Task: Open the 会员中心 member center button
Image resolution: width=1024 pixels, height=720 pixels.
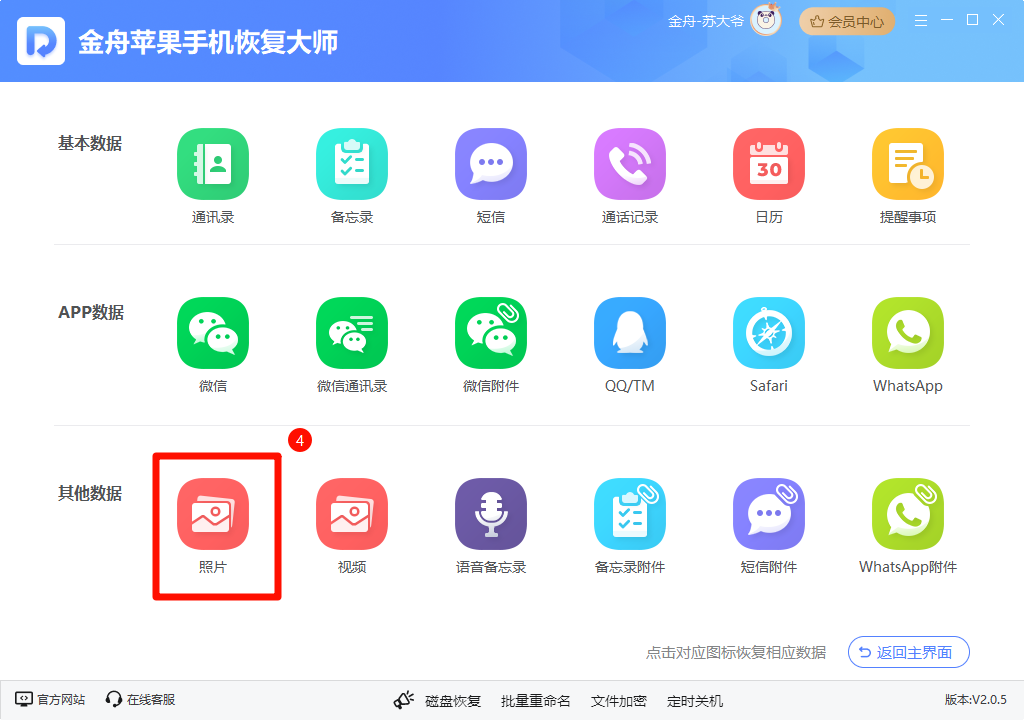Action: (x=846, y=22)
